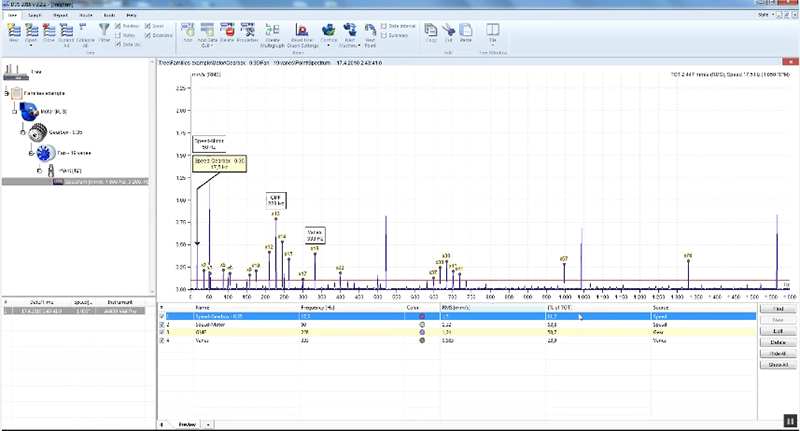Expand the Open dropdown in ribbon
The image size is (800, 431).
pyautogui.click(x=33, y=45)
